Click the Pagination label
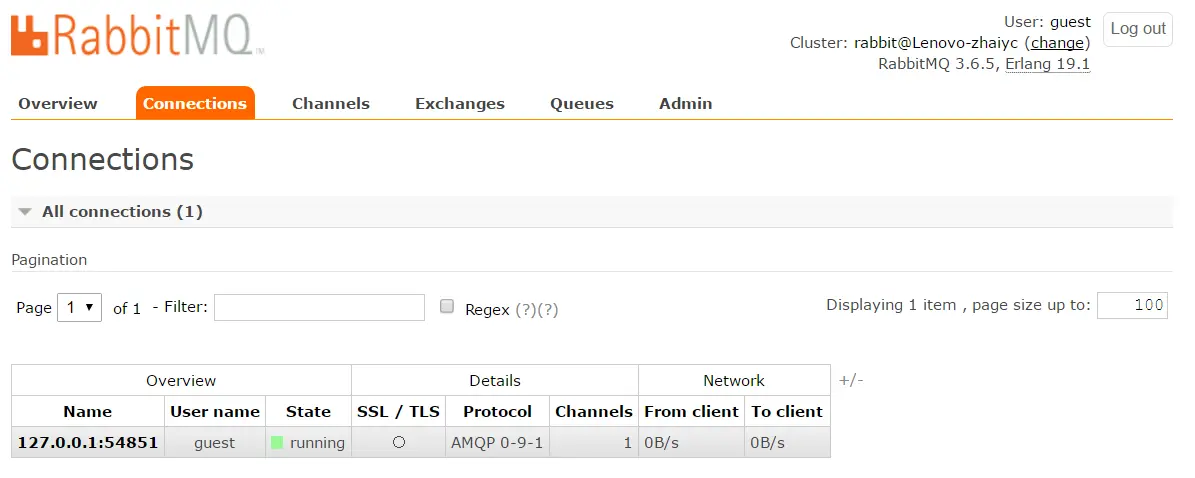Image resolution: width=1195 pixels, height=478 pixels. pyautogui.click(x=50, y=260)
